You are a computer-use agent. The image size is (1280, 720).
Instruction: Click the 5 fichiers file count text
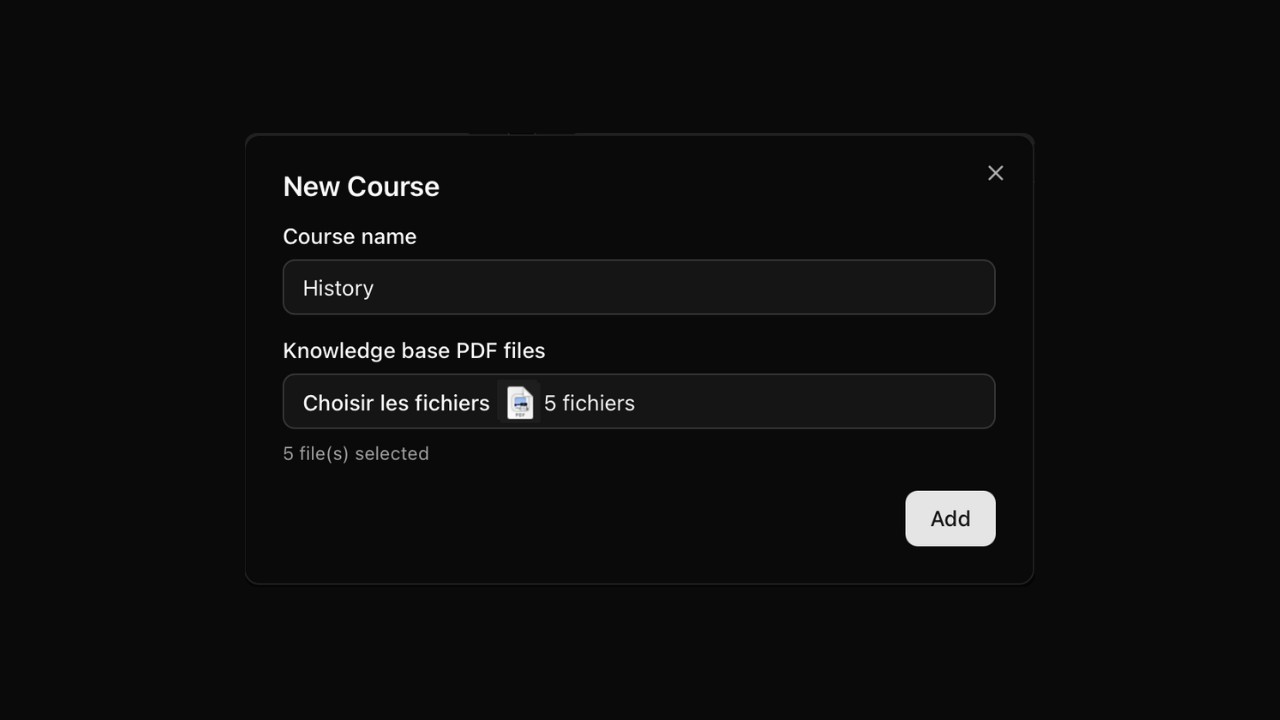pos(589,403)
